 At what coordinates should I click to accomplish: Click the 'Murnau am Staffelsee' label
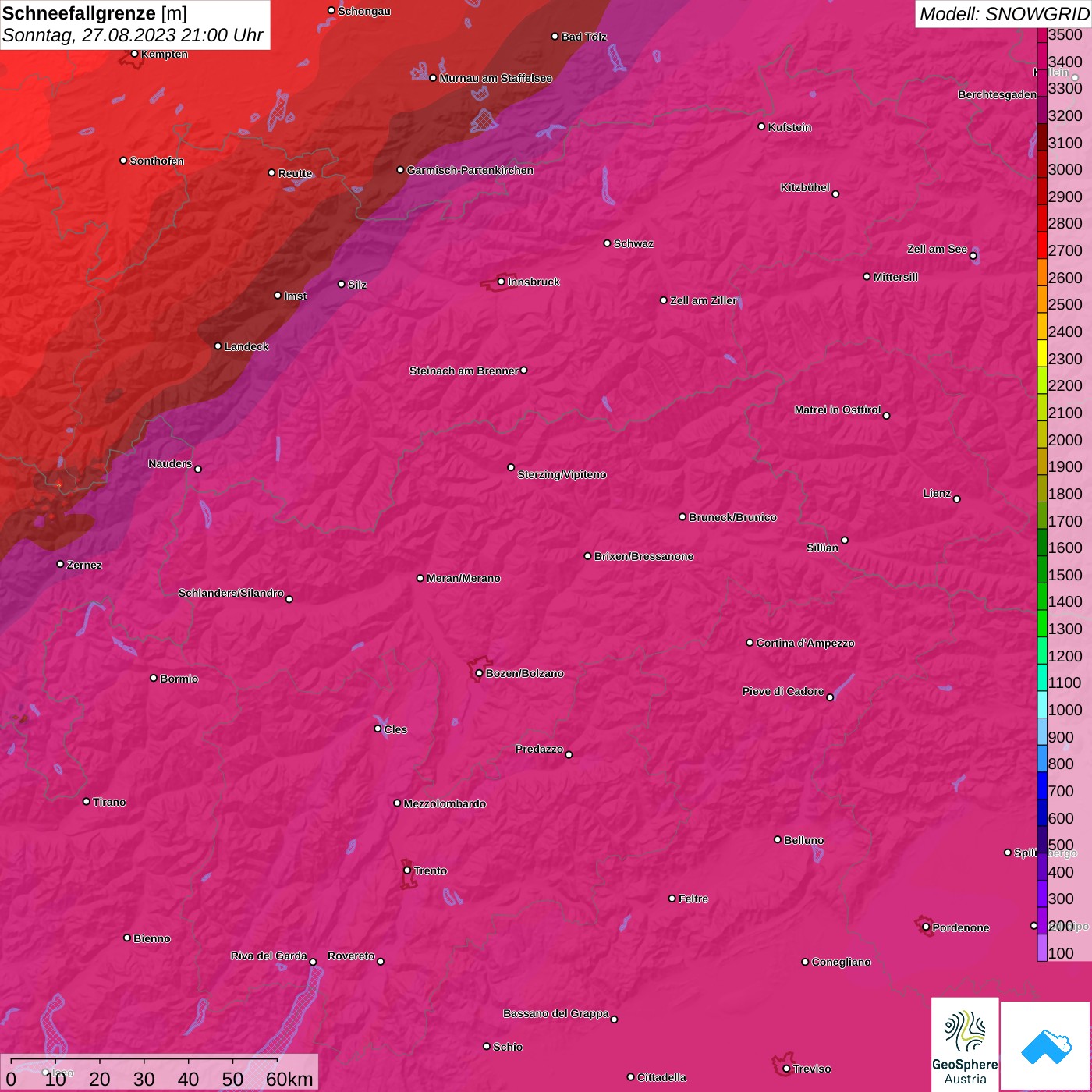(x=496, y=78)
